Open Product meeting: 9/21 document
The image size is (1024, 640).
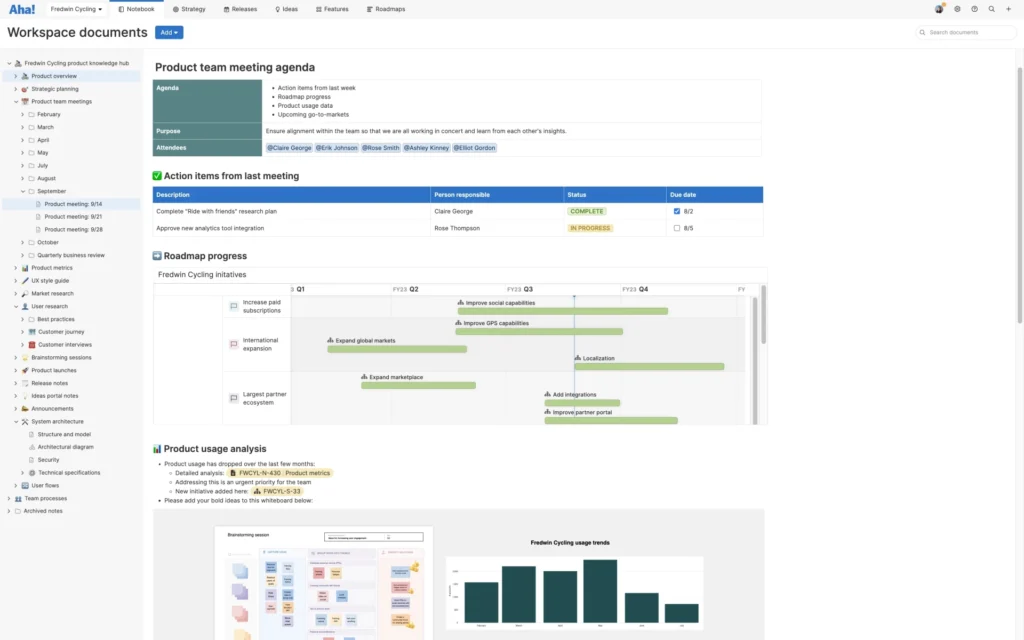click(x=73, y=217)
